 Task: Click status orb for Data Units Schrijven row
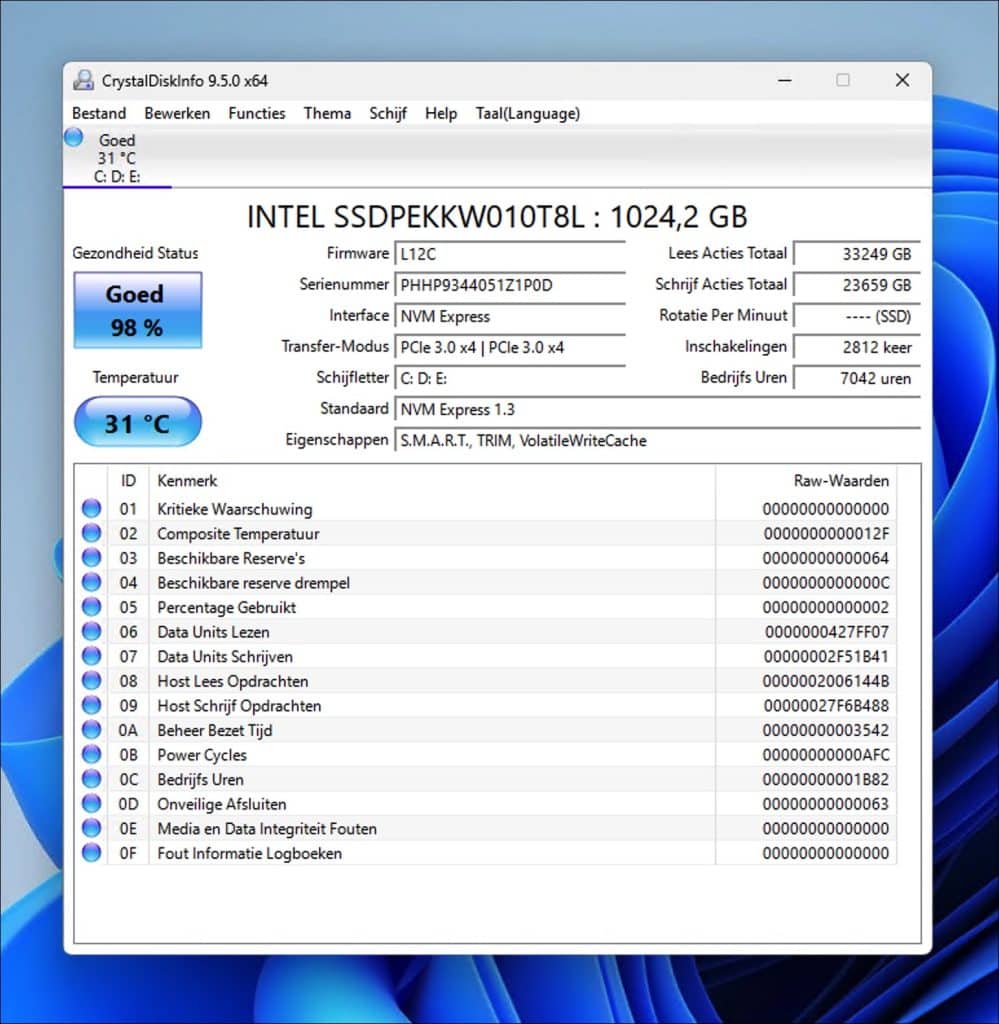click(x=91, y=656)
